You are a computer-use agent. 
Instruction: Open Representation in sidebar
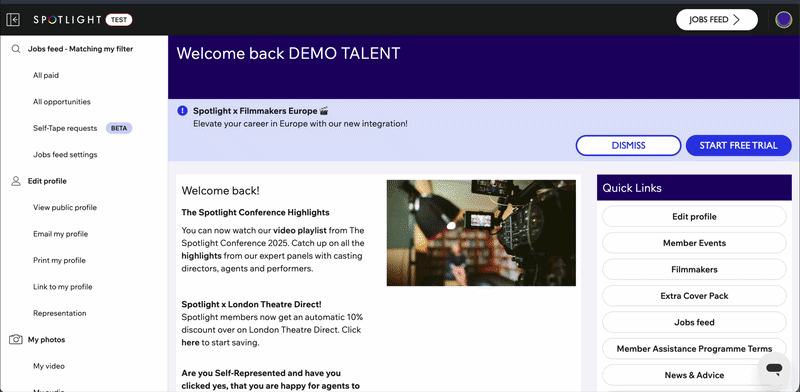click(60, 313)
